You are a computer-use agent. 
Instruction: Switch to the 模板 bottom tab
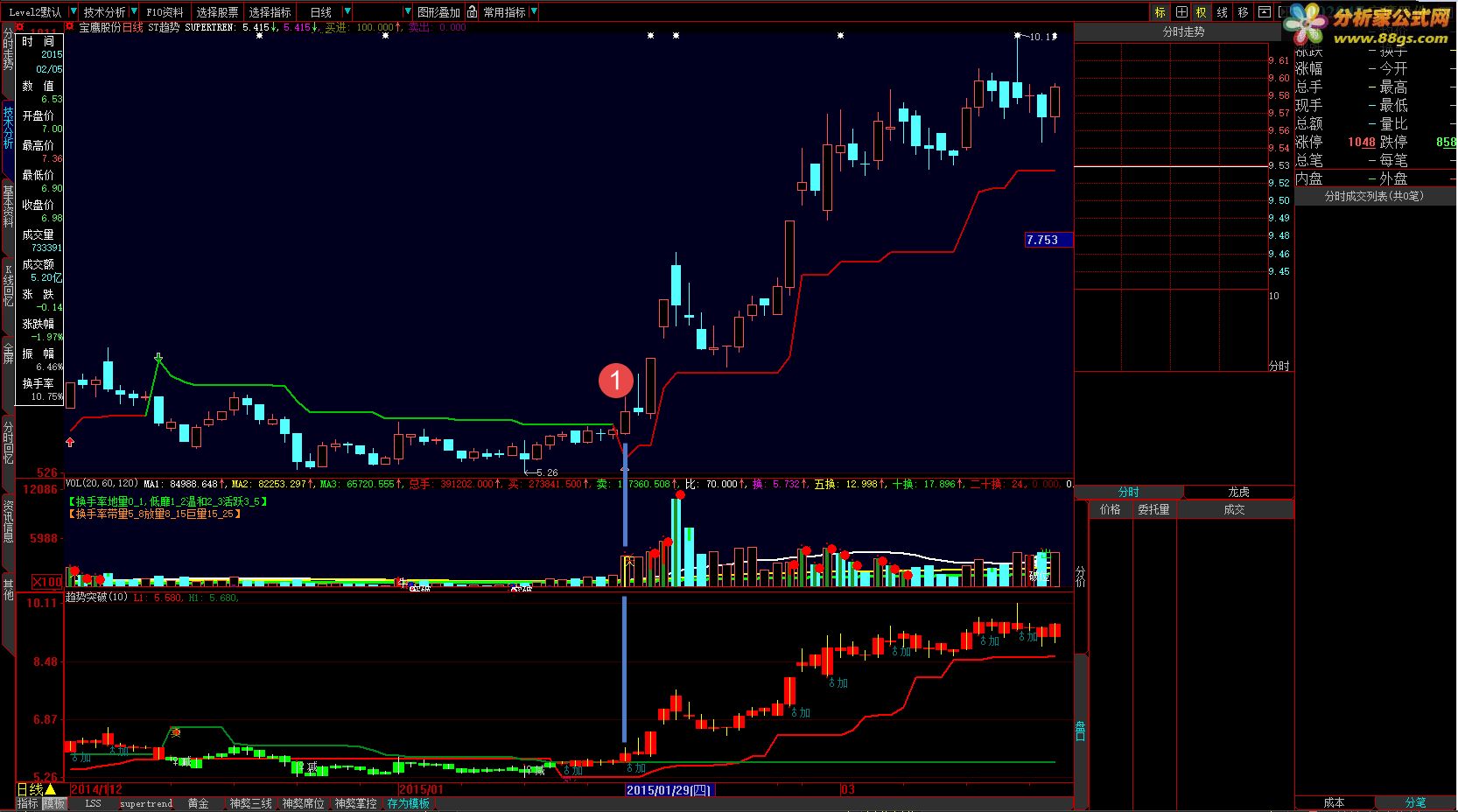point(54,803)
